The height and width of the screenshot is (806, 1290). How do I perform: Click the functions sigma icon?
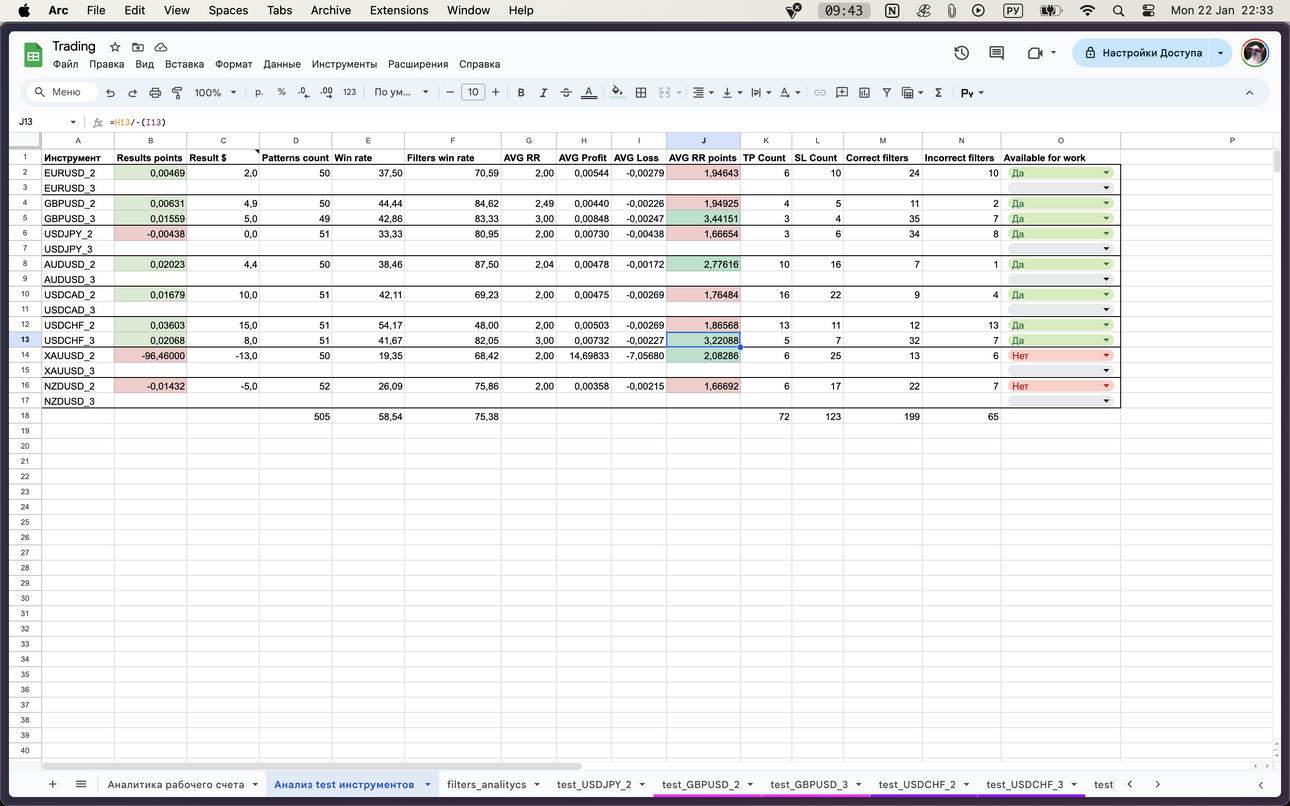938,93
